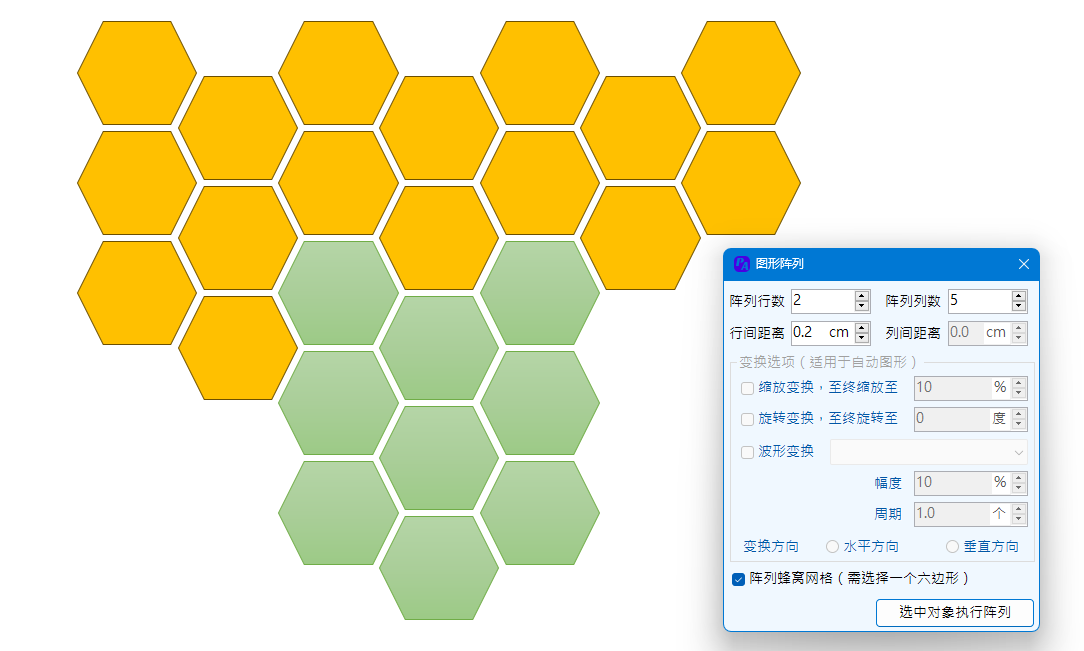Select the 水平方向 radio button
This screenshot has width=1084, height=651.
[832, 547]
